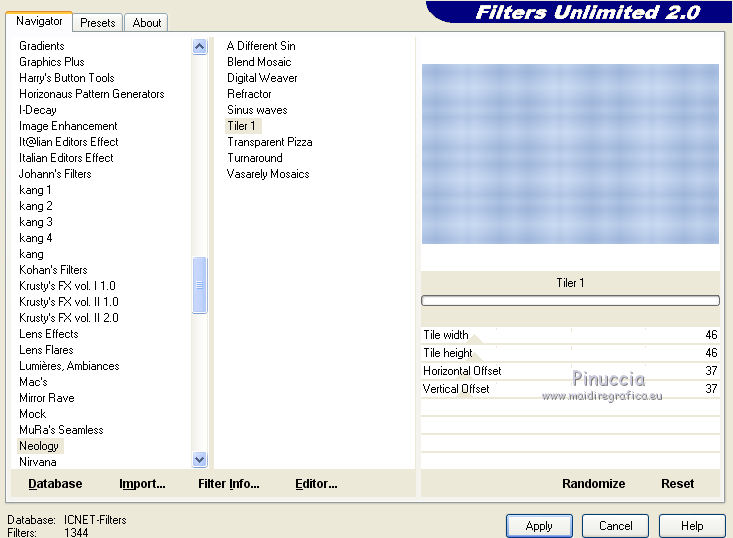This screenshot has height=538, width=733.
Task: Choose the Transparent Pizza filter
Action: click(270, 142)
